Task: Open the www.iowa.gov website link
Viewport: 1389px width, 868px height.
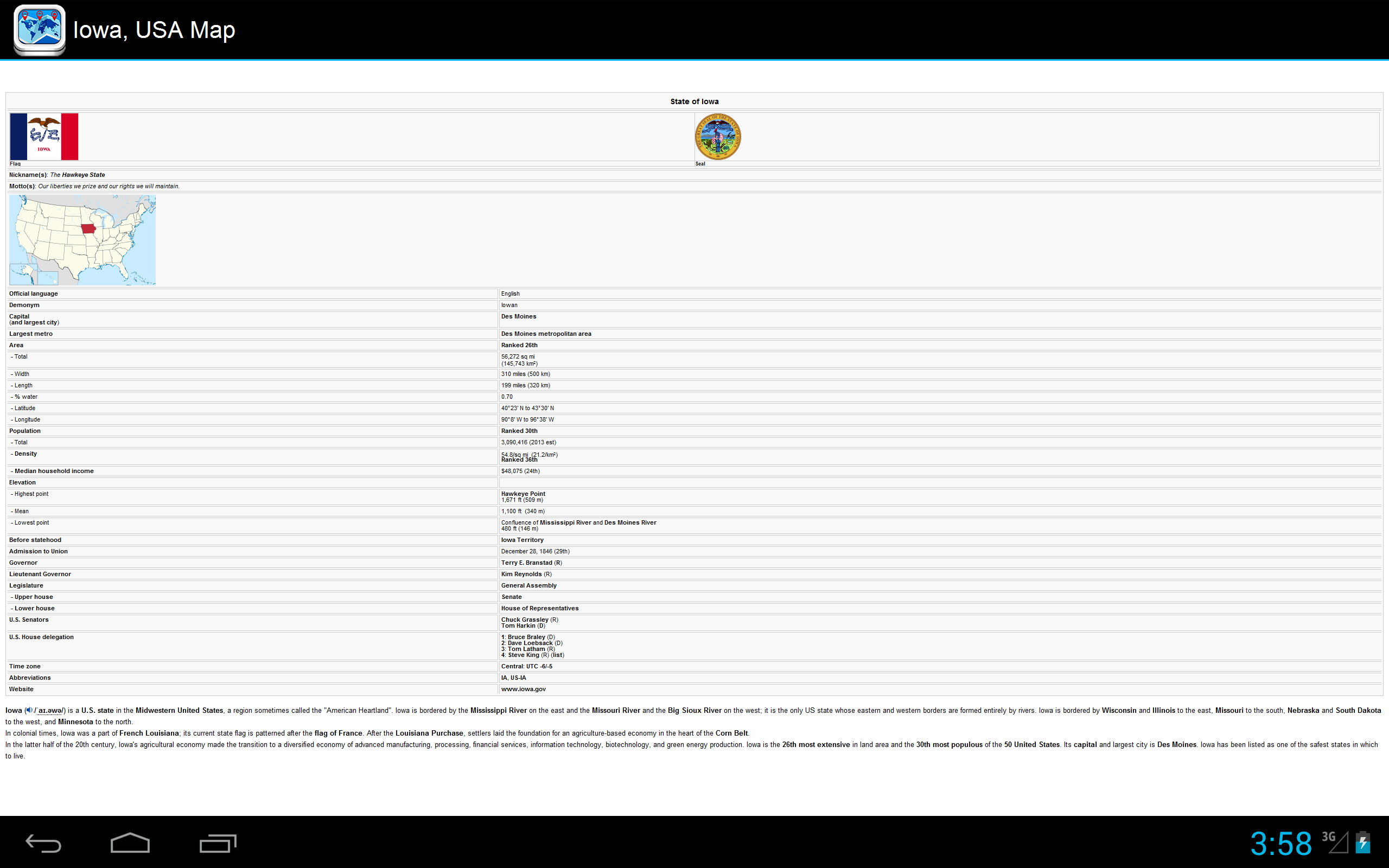Action: [x=523, y=689]
